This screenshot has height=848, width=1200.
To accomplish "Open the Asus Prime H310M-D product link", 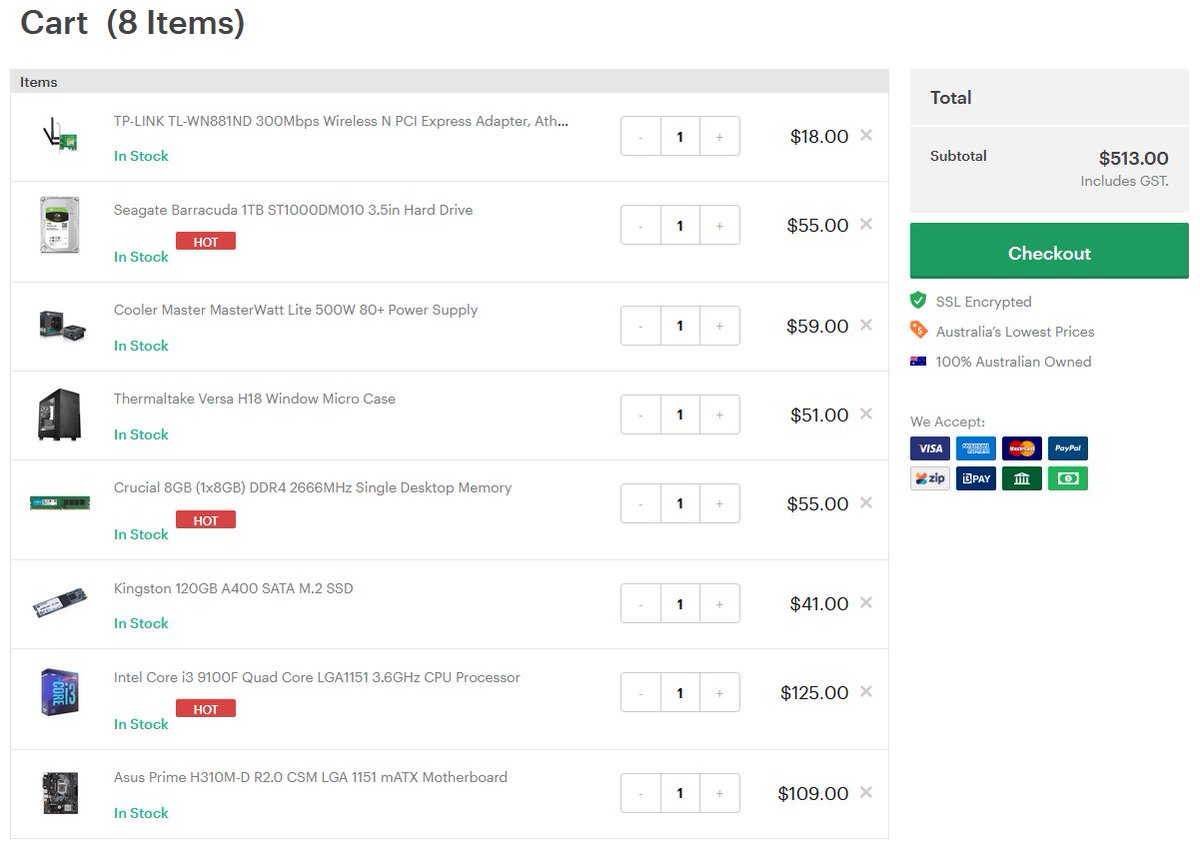I will pos(310,777).
